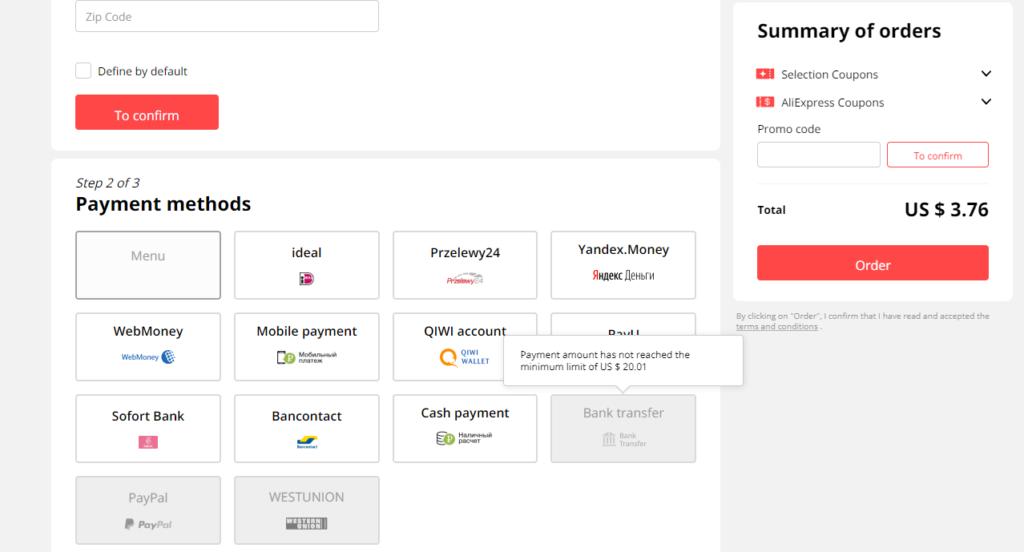Image resolution: width=1024 pixels, height=552 pixels.
Task: Click the Bancontact logo icon
Action: 306,442
